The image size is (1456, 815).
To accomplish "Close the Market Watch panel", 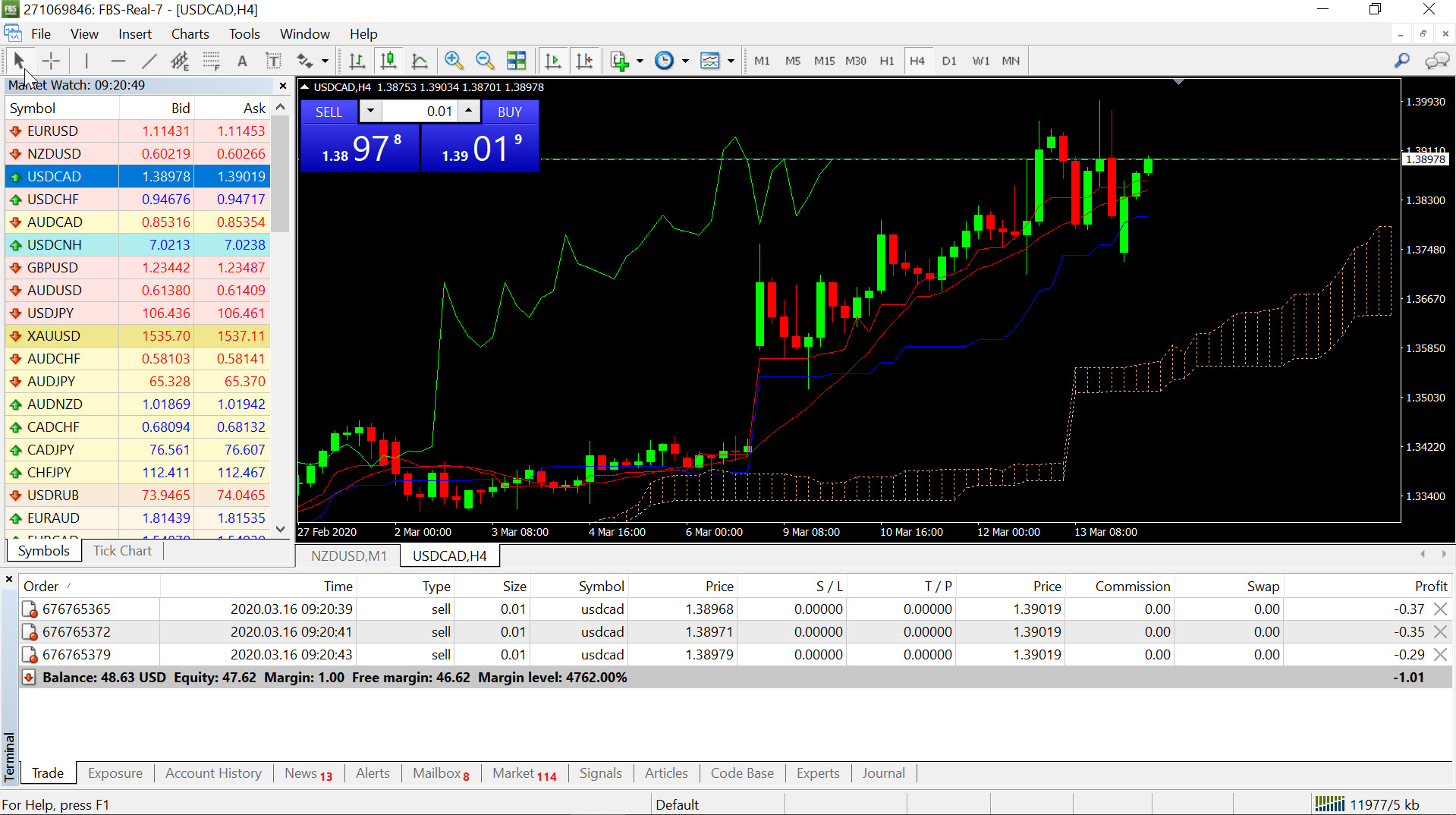I will pos(283,86).
